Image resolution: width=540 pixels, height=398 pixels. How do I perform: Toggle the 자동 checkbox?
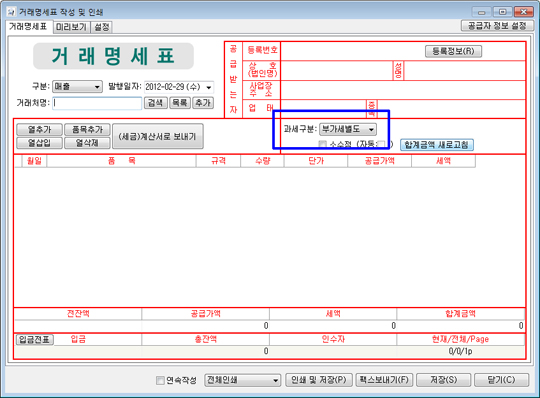382,144
